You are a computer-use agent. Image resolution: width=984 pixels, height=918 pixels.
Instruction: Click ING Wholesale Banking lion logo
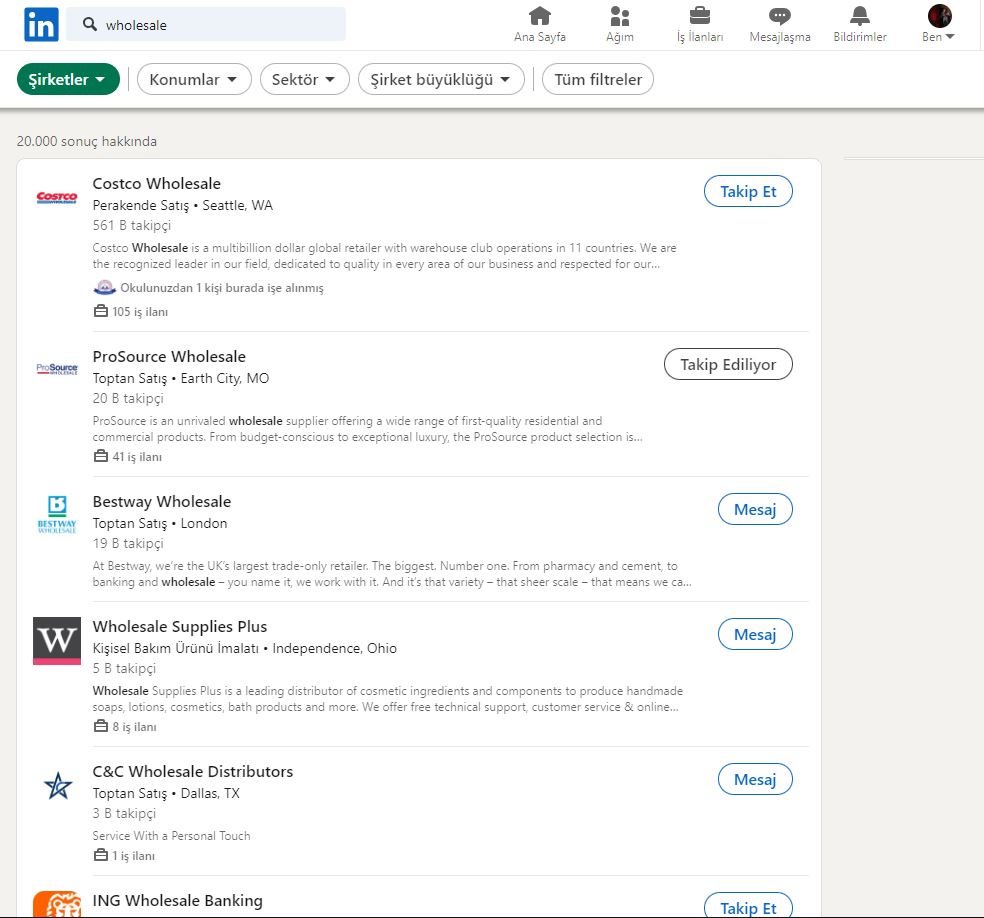57,904
